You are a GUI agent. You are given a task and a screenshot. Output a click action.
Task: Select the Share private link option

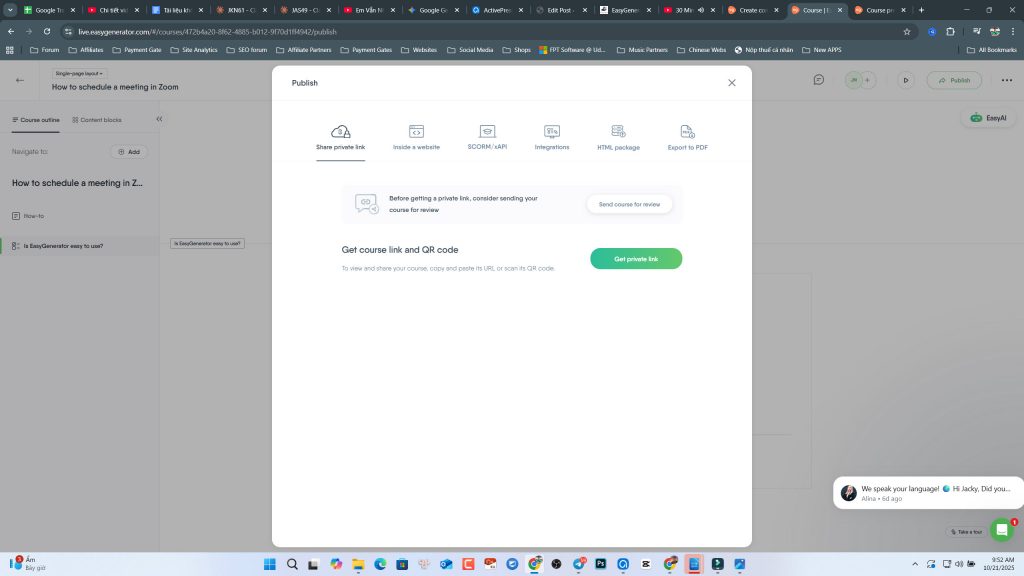340,137
